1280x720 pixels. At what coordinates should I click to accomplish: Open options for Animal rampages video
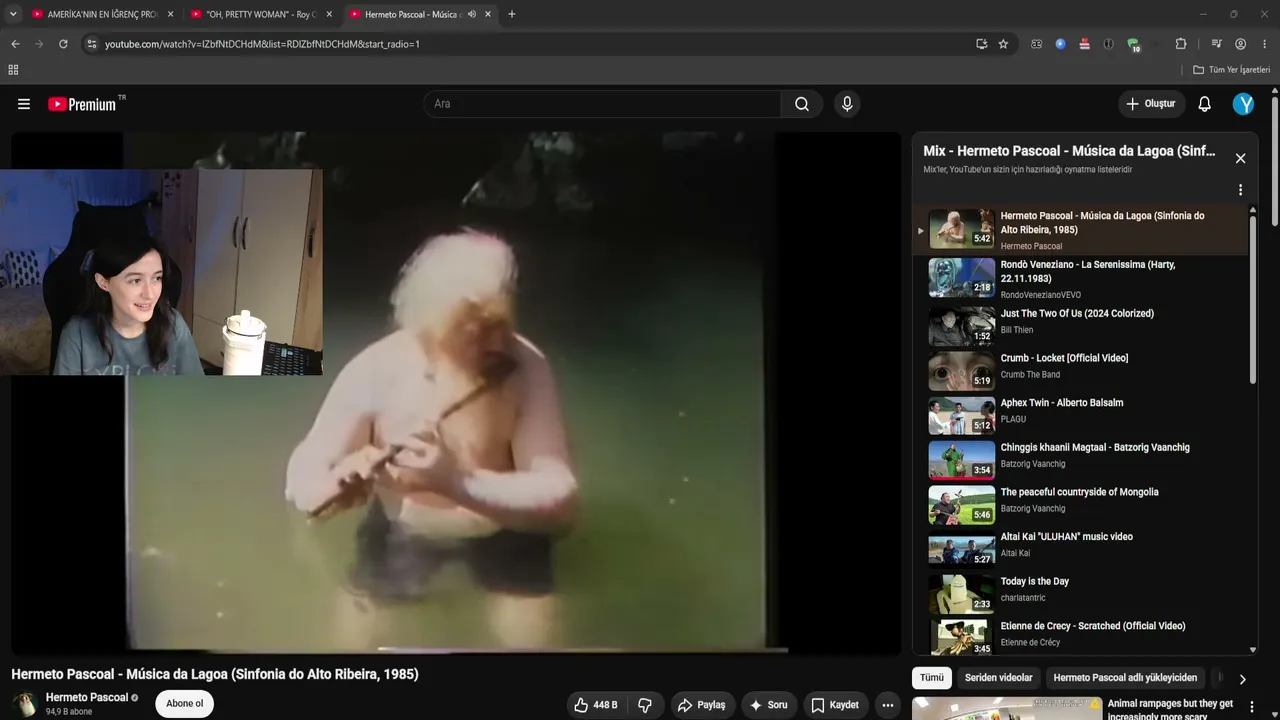(1251, 707)
